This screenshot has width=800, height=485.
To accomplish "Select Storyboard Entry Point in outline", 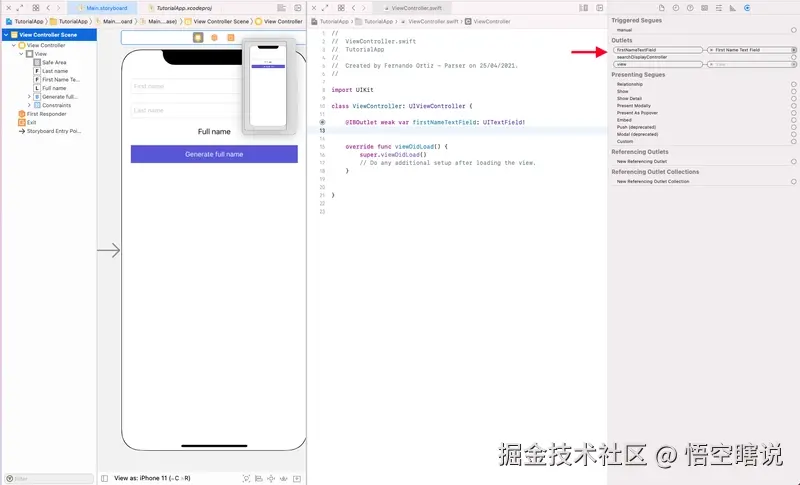I will pos(49,131).
